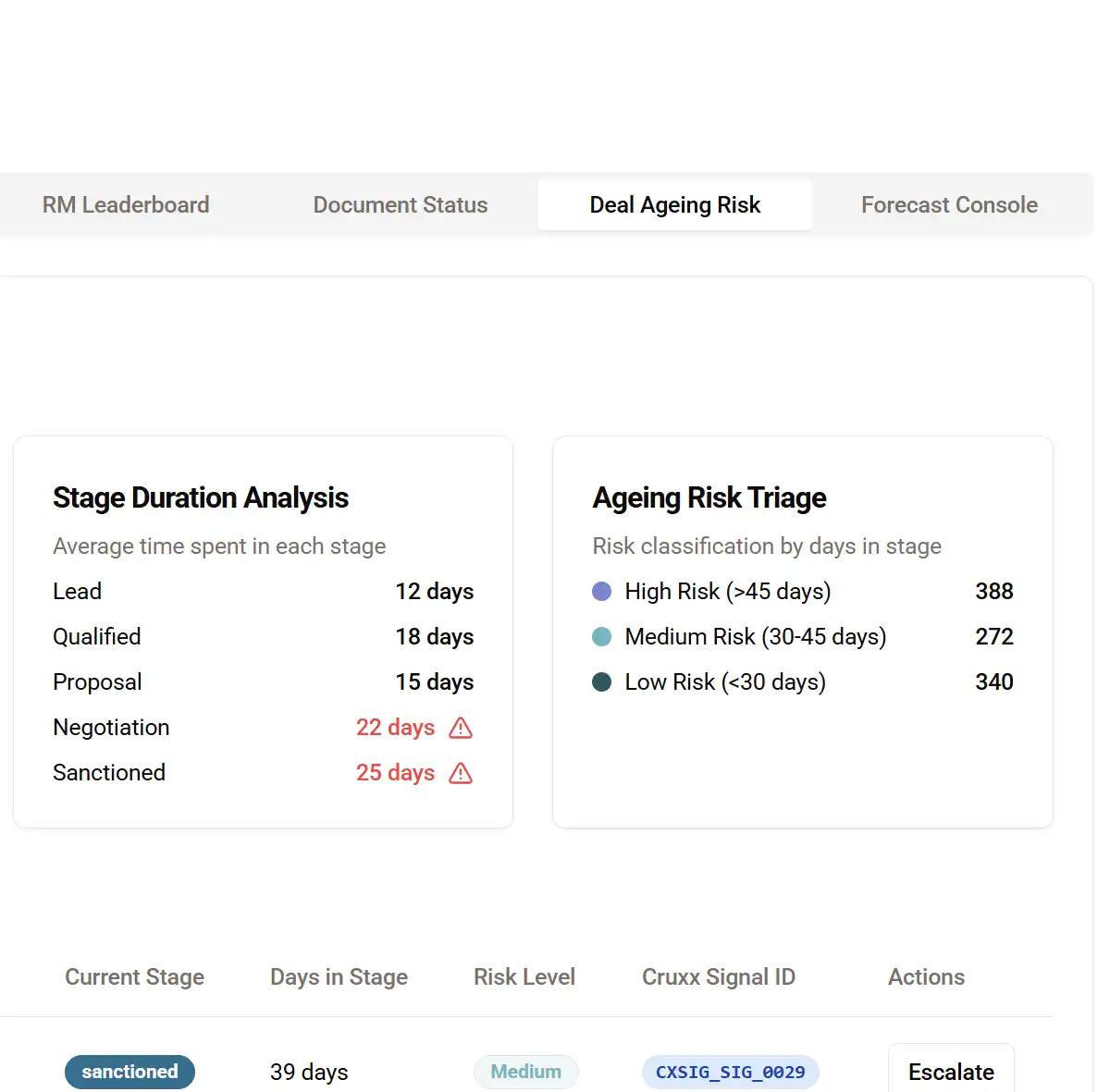Viewport: 1110px width, 1092px height.
Task: Click the Low Risk dark dot
Action: tap(601, 682)
